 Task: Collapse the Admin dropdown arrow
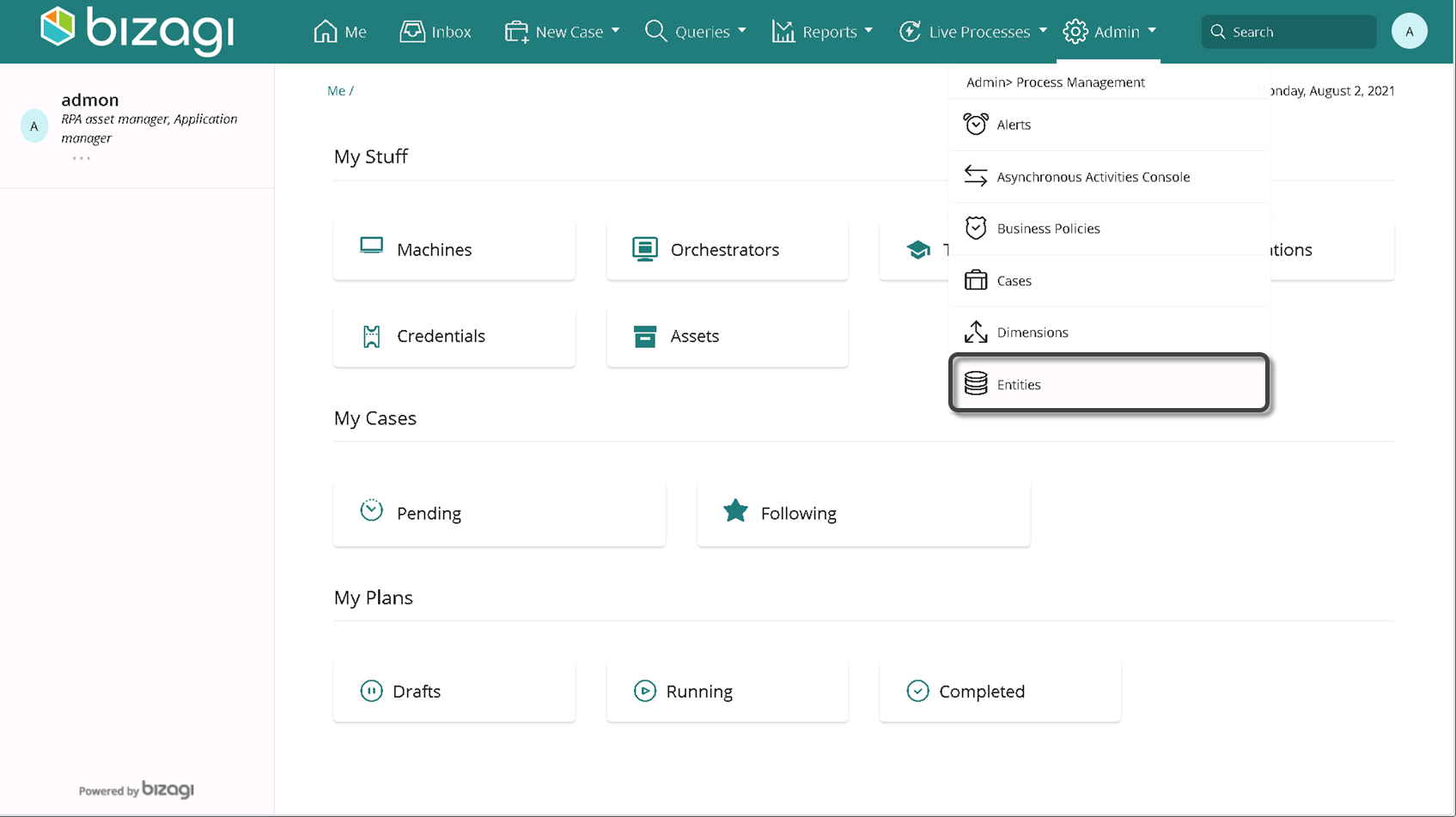[1152, 31]
